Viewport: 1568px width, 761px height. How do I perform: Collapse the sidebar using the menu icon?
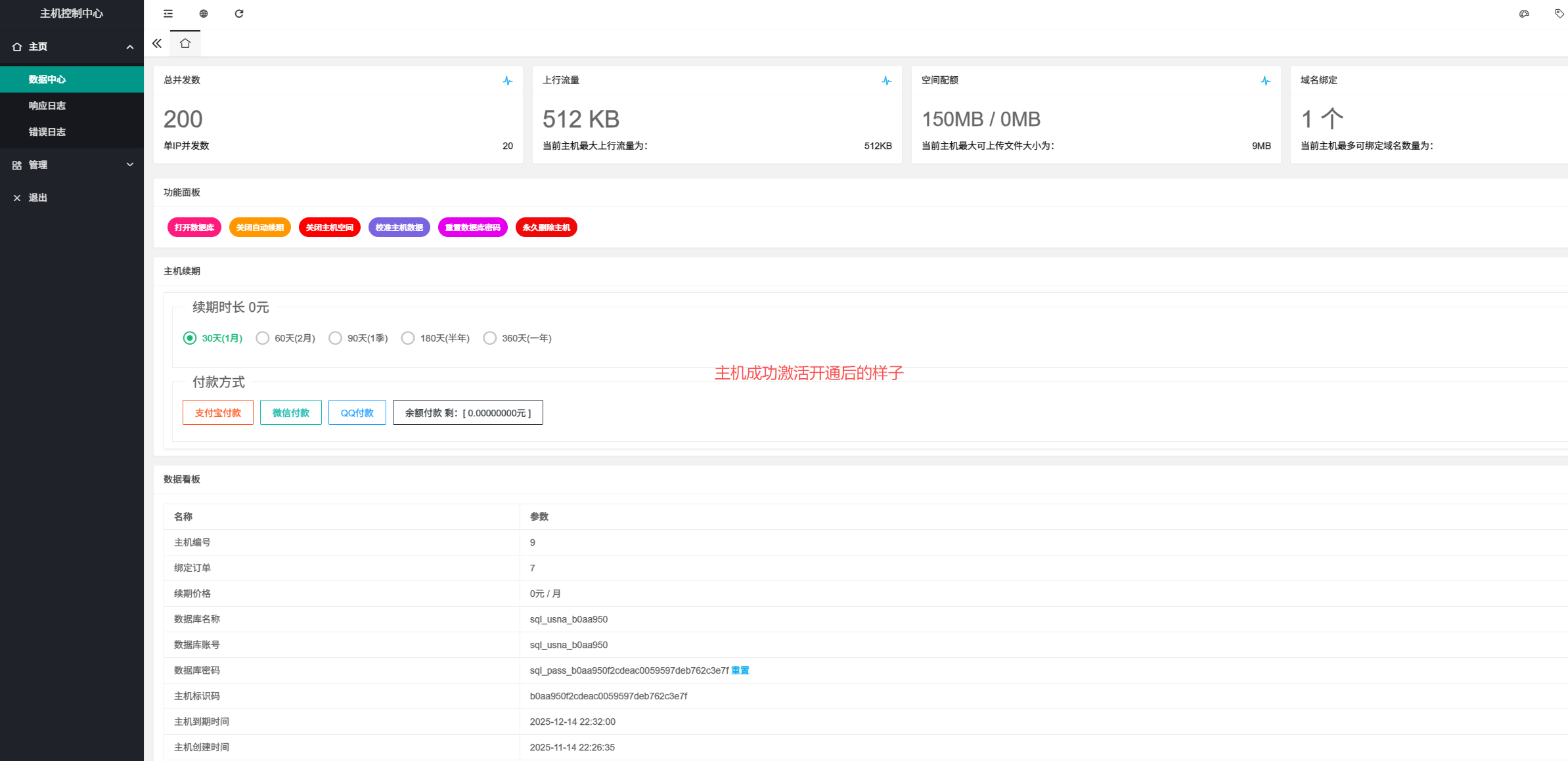(168, 13)
